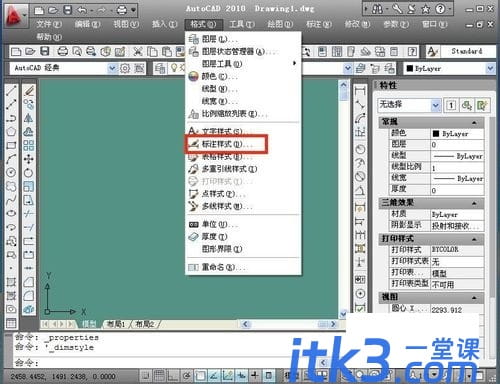Select the Rotate modify tool
The height and width of the screenshot is (384, 500).
coord(29,173)
